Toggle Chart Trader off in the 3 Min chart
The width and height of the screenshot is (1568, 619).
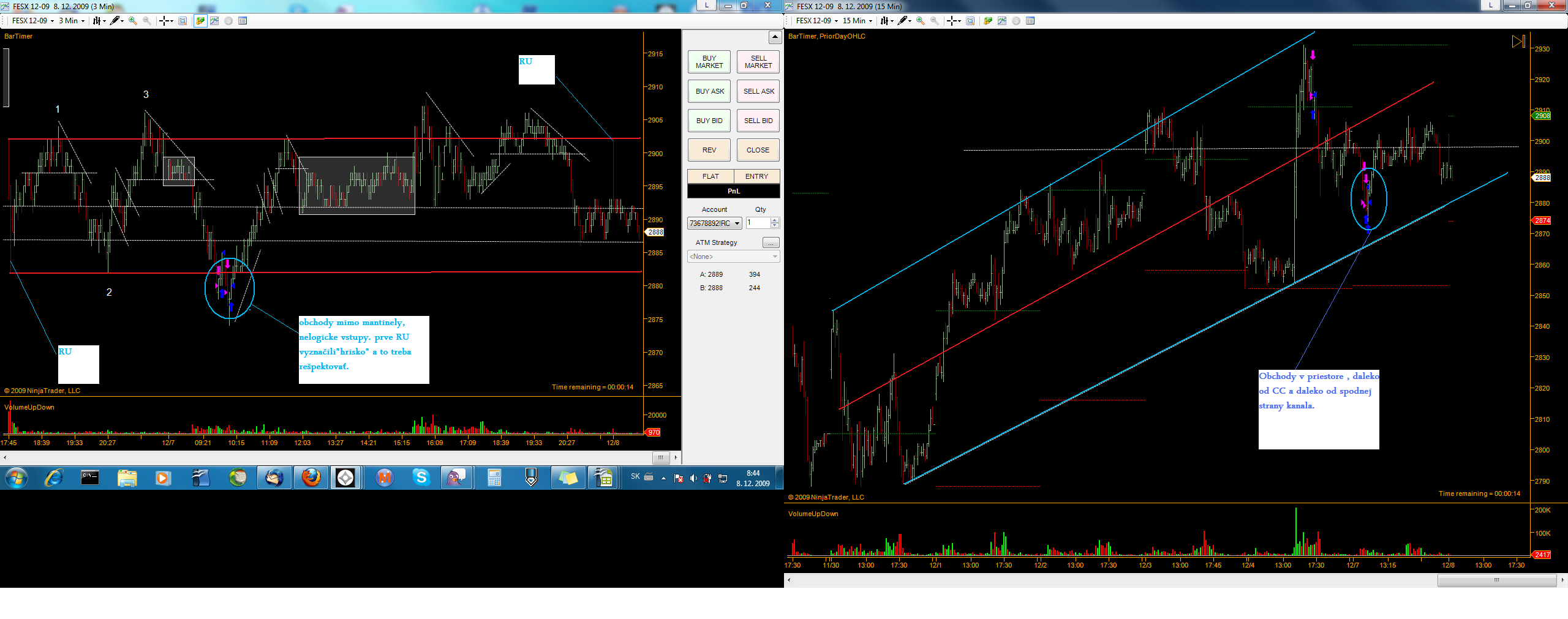[x=200, y=21]
